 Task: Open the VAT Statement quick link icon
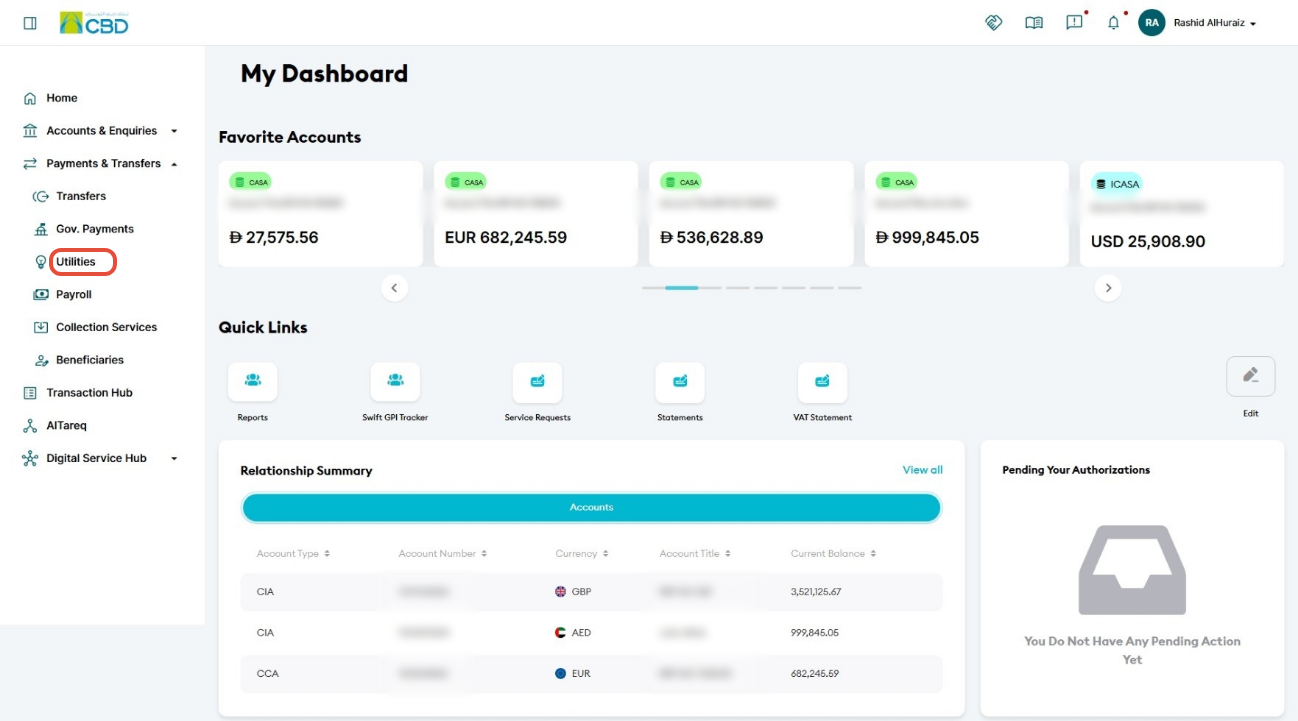point(822,381)
